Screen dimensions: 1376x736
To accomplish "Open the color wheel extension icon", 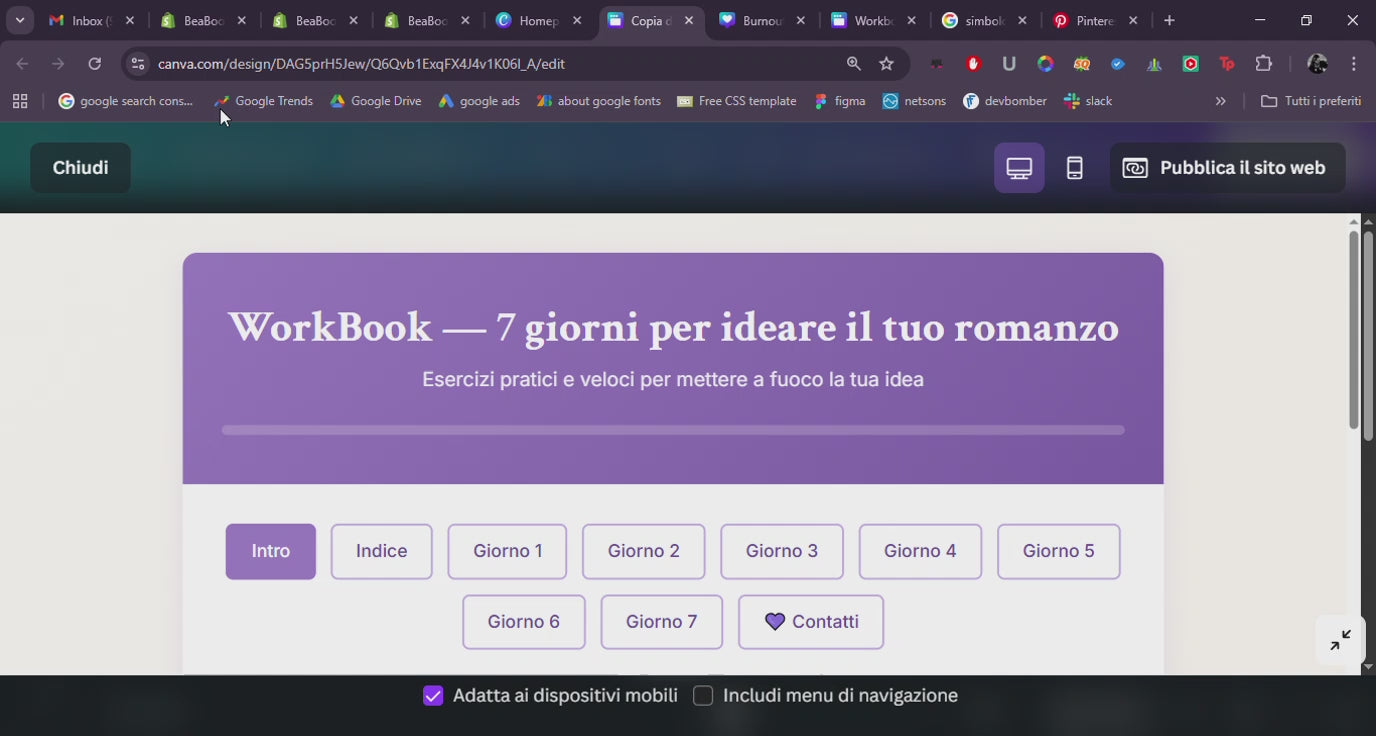I will [x=1044, y=63].
